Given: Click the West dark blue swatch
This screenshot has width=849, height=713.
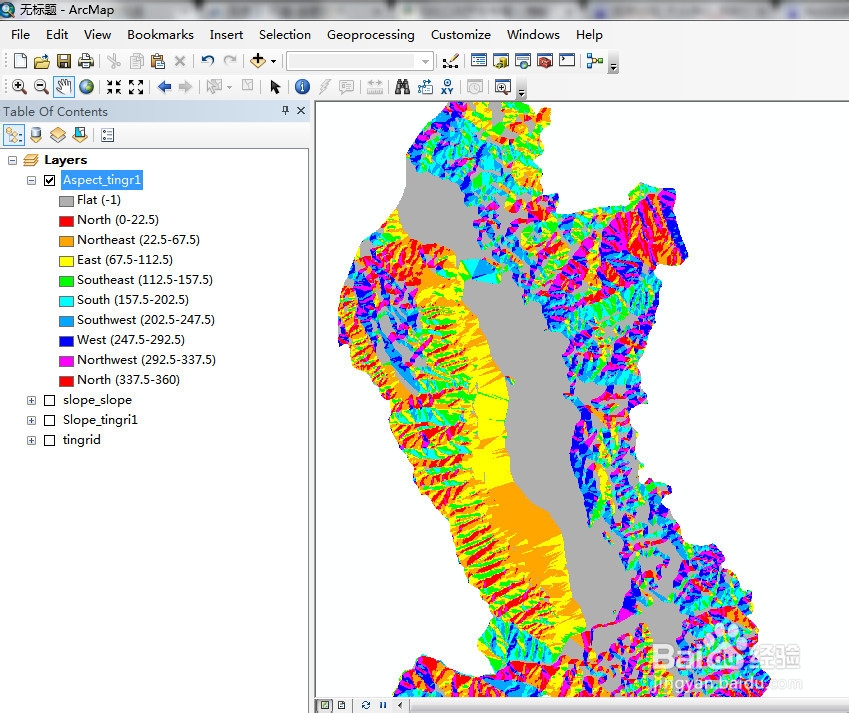Looking at the screenshot, I should coord(66,341).
